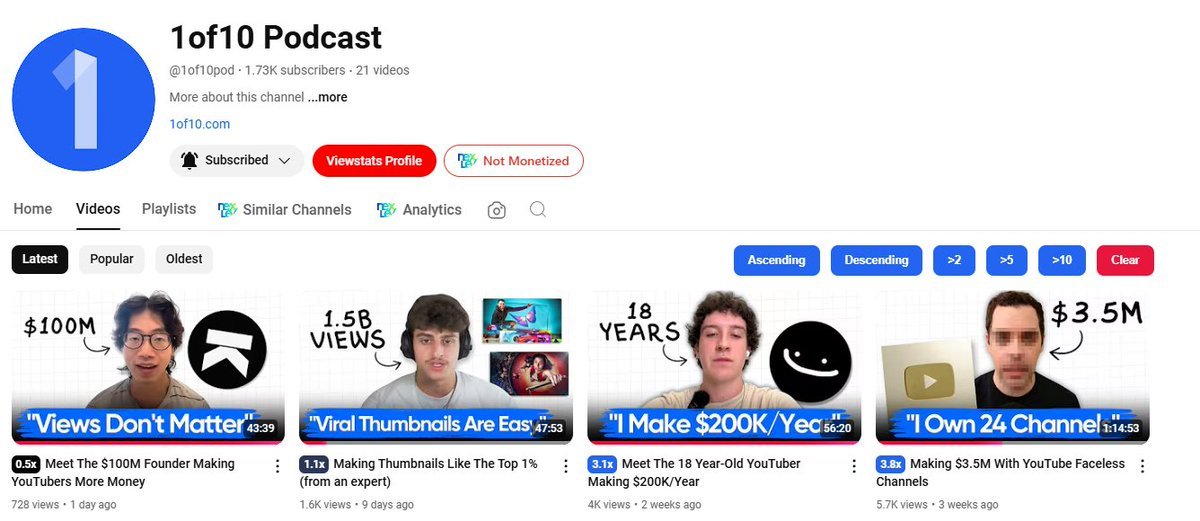This screenshot has width=1200, height=521.
Task: Select the Popular sort chip
Action: tap(112, 259)
